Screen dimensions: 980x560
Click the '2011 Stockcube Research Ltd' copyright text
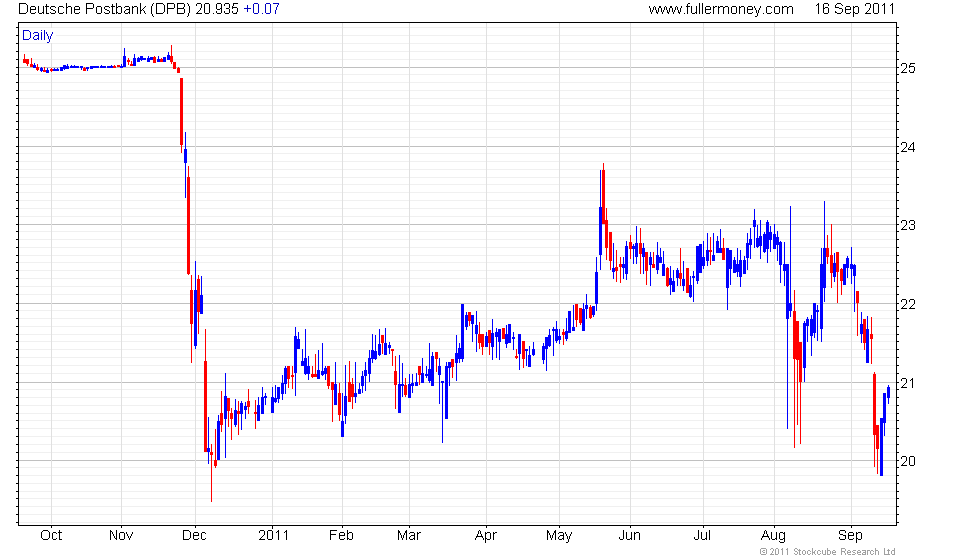[827, 552]
